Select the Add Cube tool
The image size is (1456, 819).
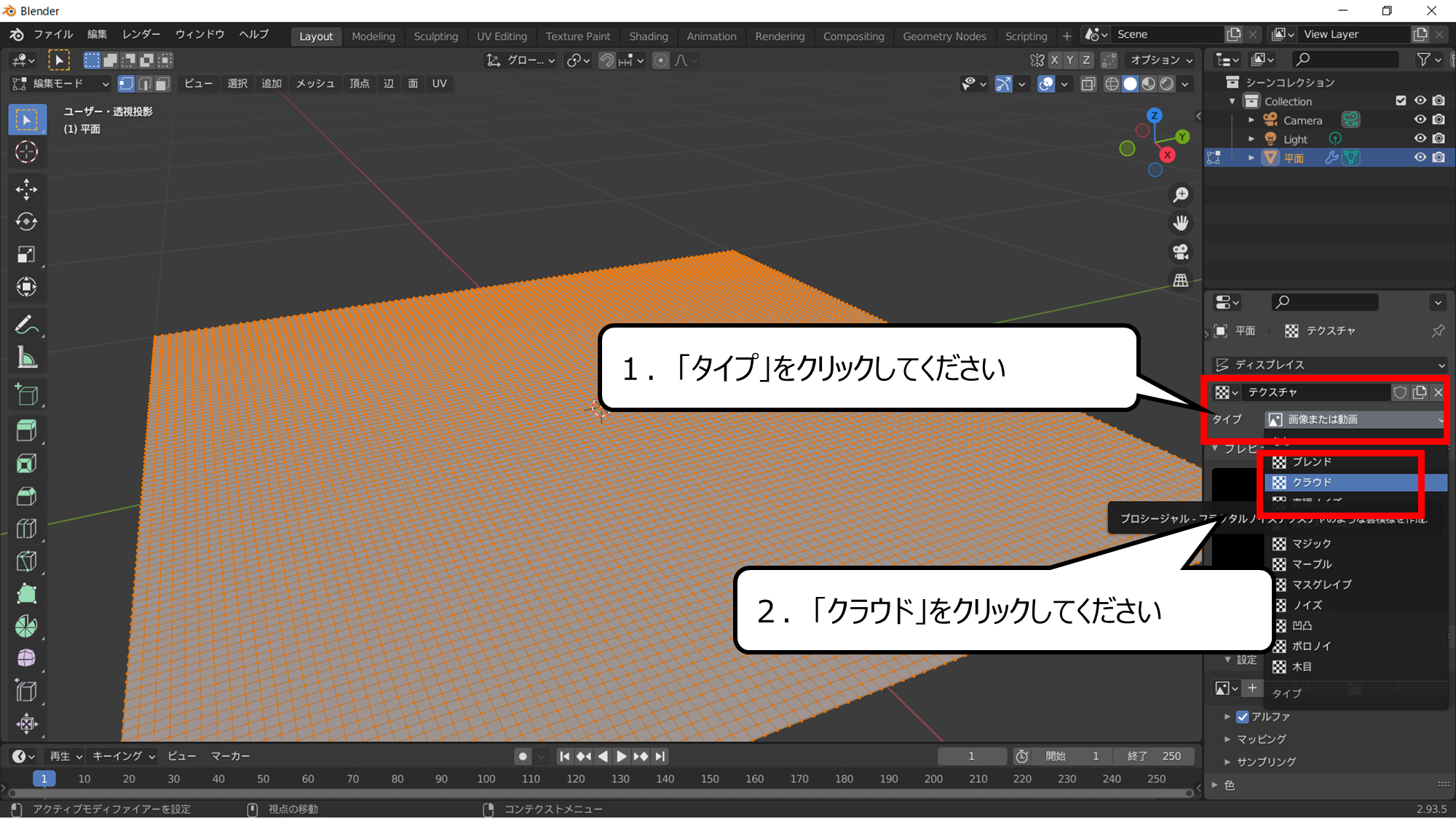click(27, 395)
